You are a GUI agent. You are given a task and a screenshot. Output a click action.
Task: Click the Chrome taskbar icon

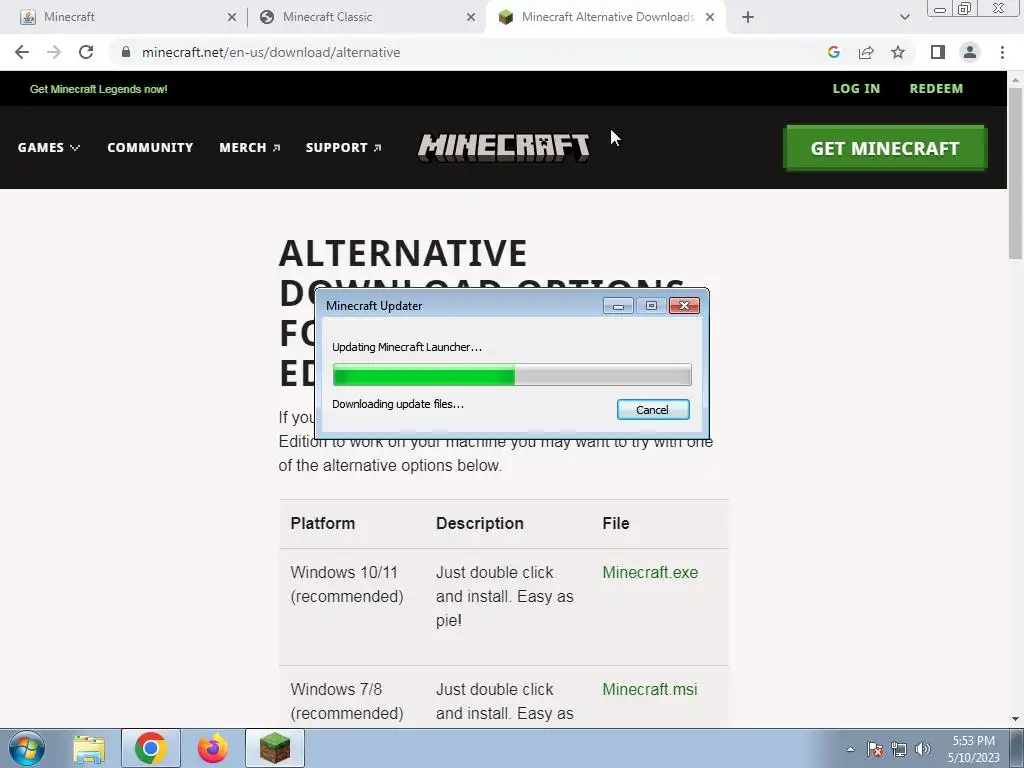click(151, 748)
